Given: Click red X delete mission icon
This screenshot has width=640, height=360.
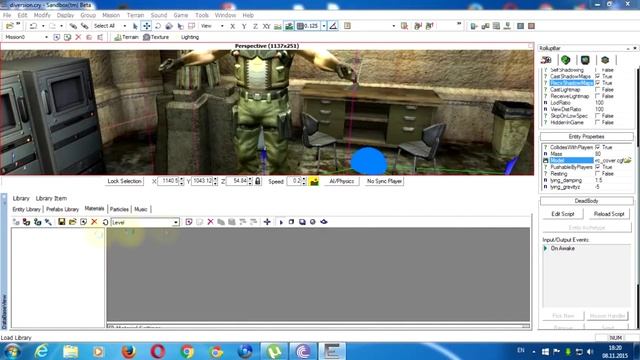Looking at the screenshot, I should click(x=78, y=37).
